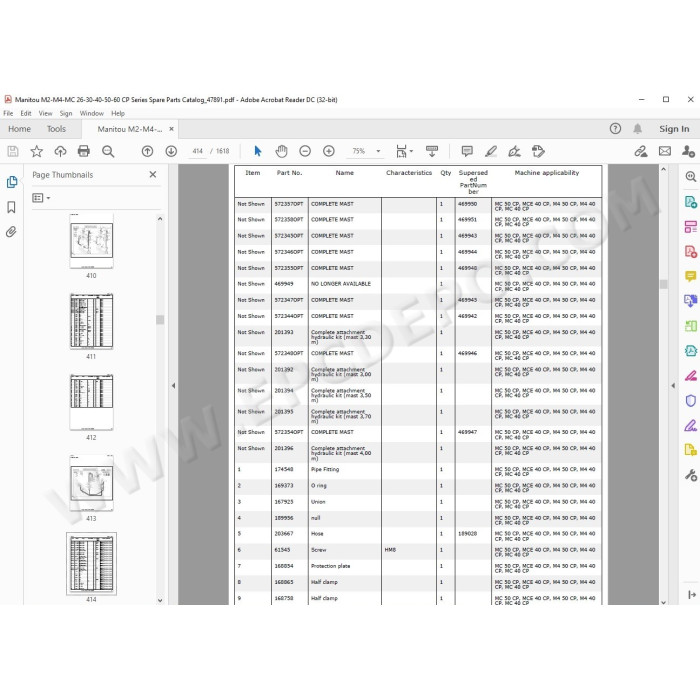Share a link with the link icon
The height and width of the screenshot is (700, 700).
(x=641, y=151)
